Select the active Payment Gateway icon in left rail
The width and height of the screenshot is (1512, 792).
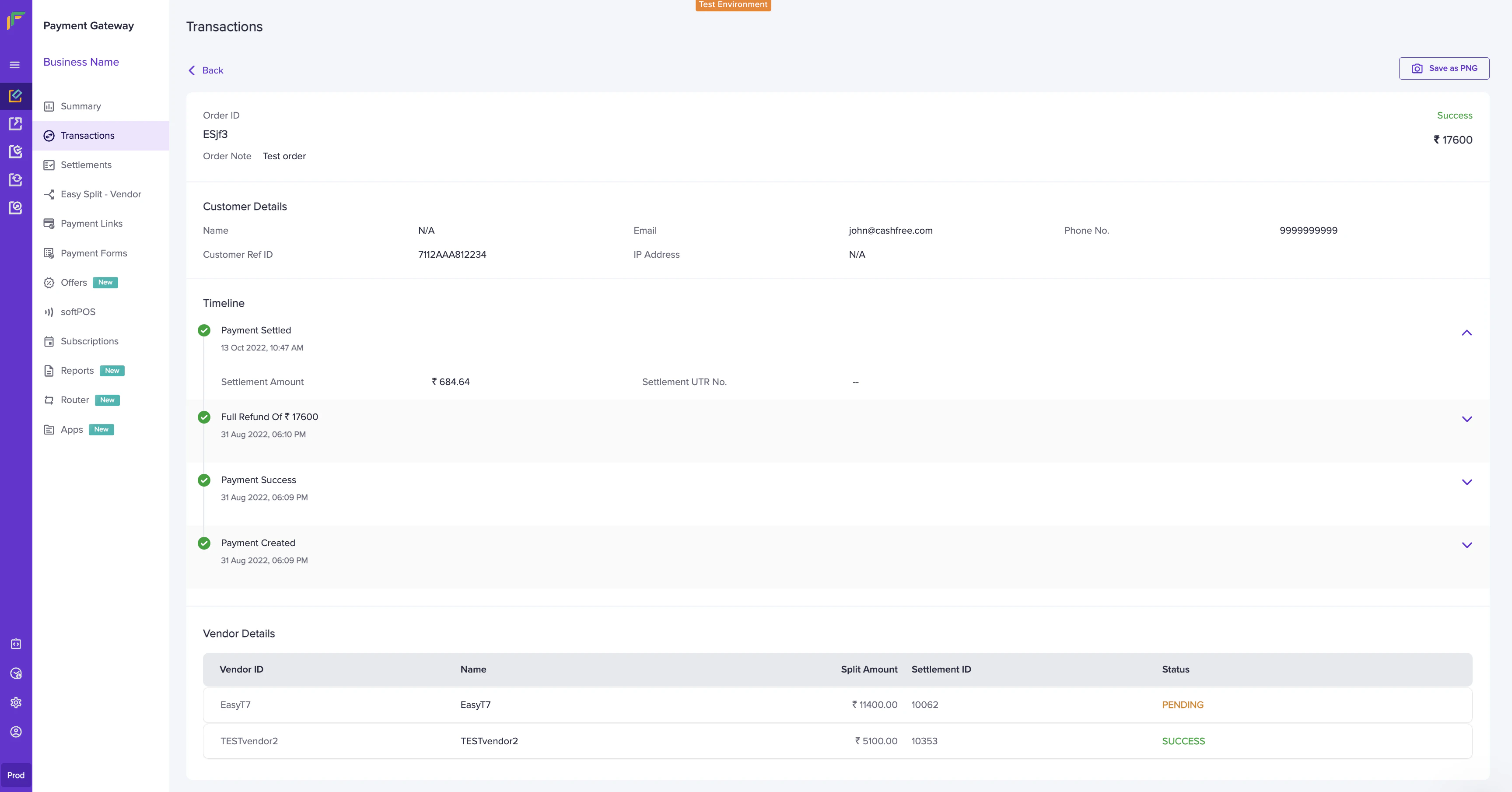click(16, 95)
